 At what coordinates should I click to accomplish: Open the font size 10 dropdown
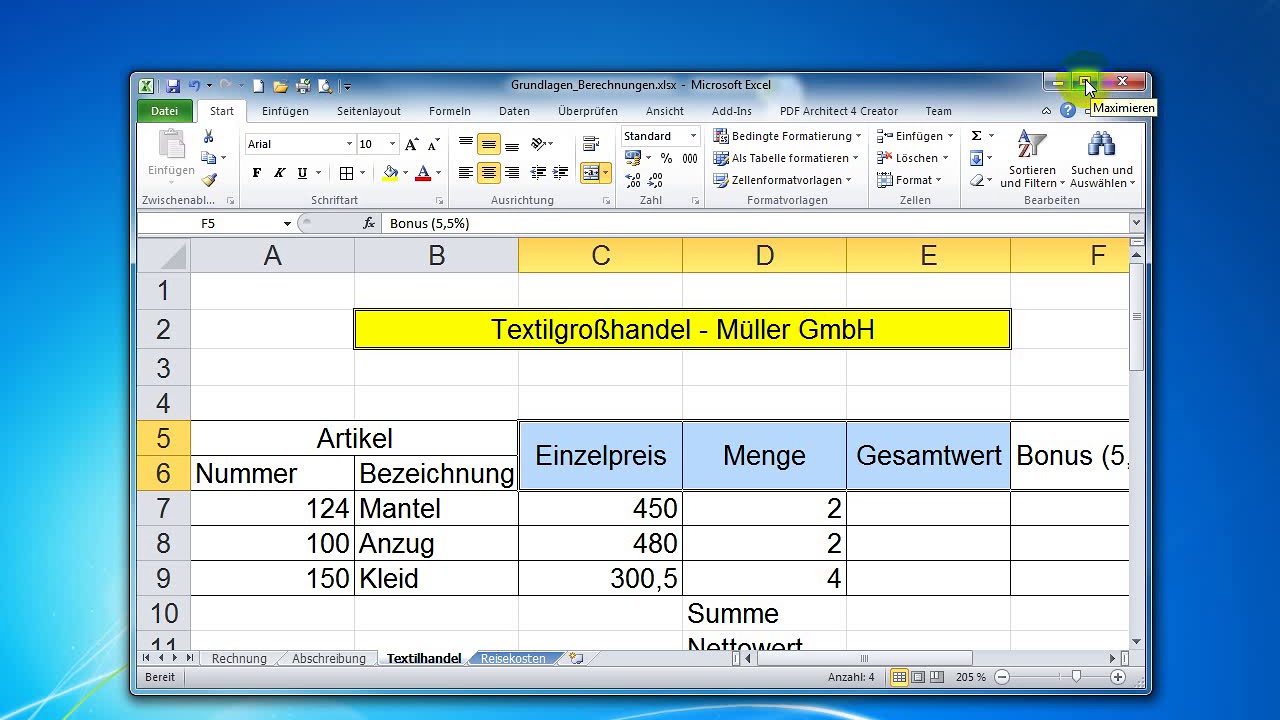tap(392, 144)
